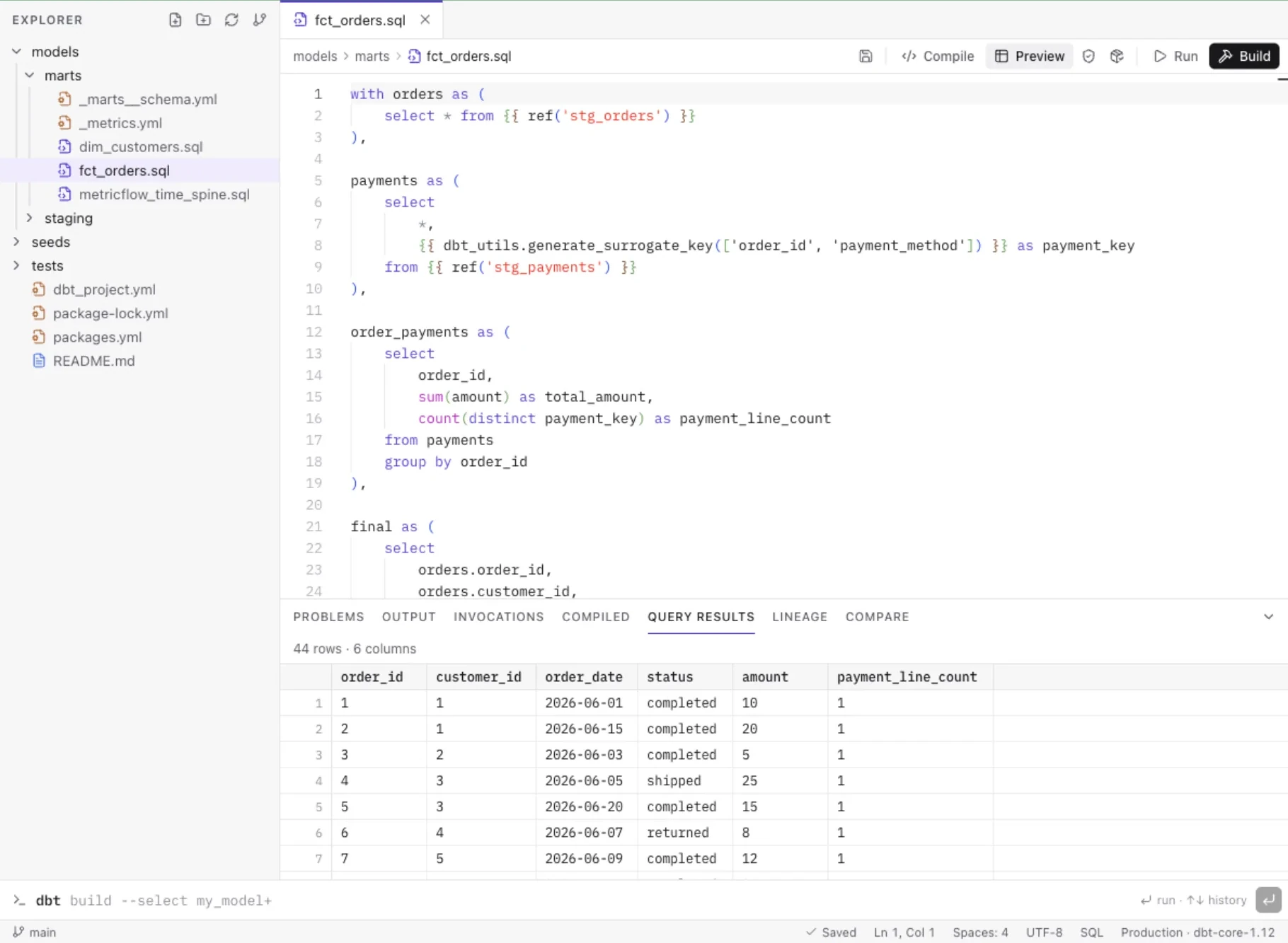Image resolution: width=1288 pixels, height=943 pixels.
Task: Close the fct_orders.sql tab
Action: pyautogui.click(x=425, y=20)
